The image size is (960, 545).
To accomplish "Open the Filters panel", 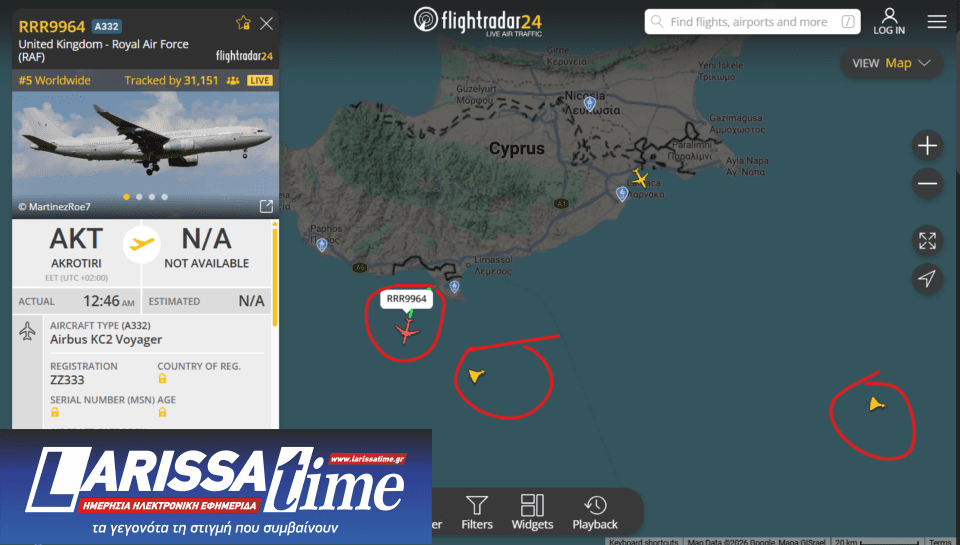I will pos(477,513).
